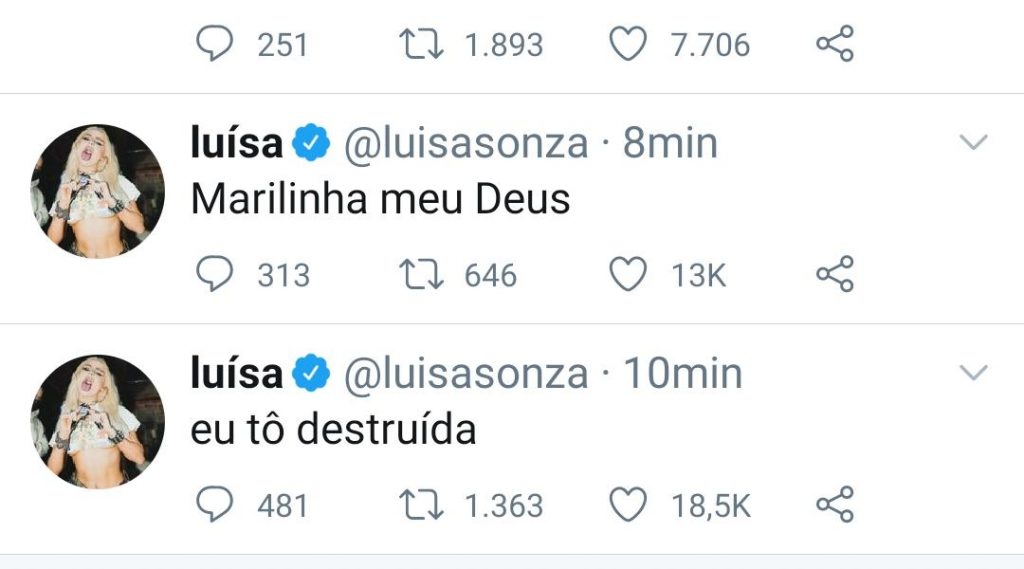The width and height of the screenshot is (1024, 569).
Task: Open @luisasonza handle on the 10min tweet
Action: 466,374
